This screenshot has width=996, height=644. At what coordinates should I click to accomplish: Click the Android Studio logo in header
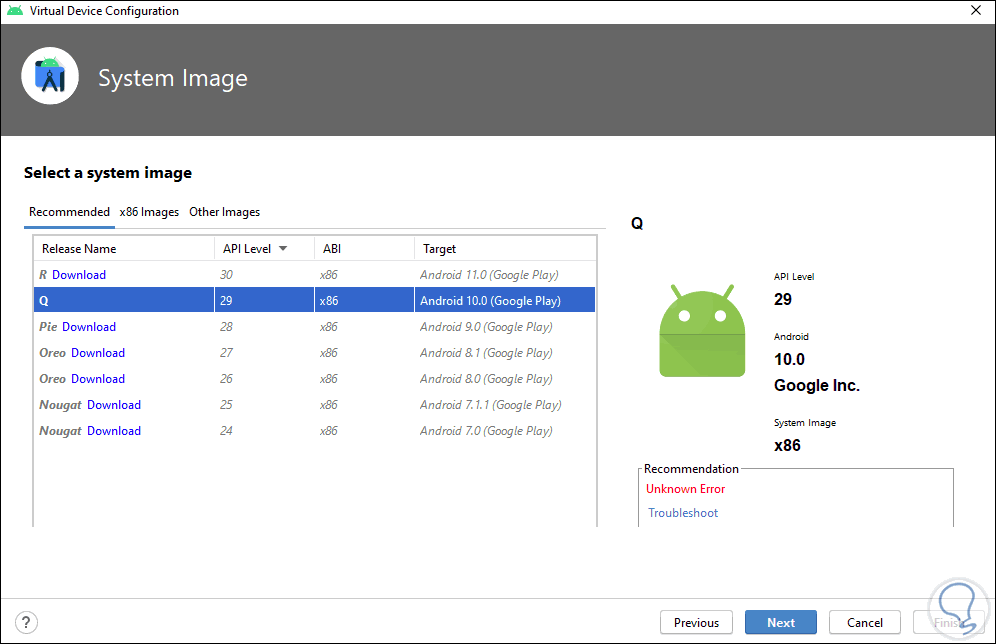tap(50, 76)
